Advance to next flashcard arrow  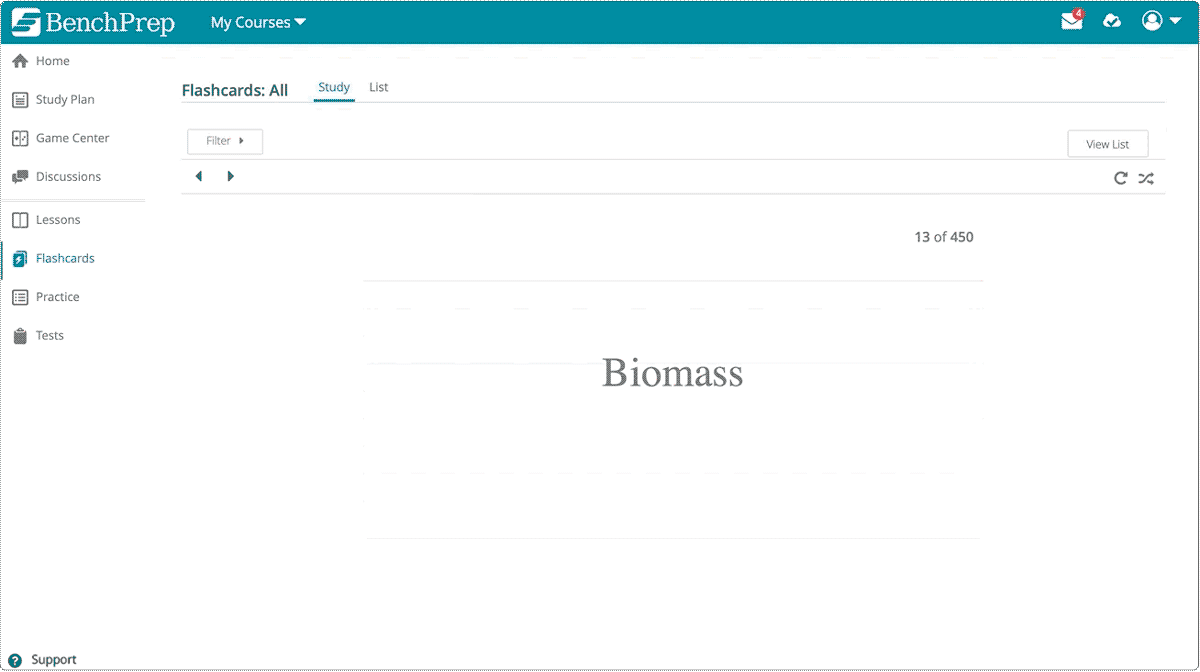(231, 177)
